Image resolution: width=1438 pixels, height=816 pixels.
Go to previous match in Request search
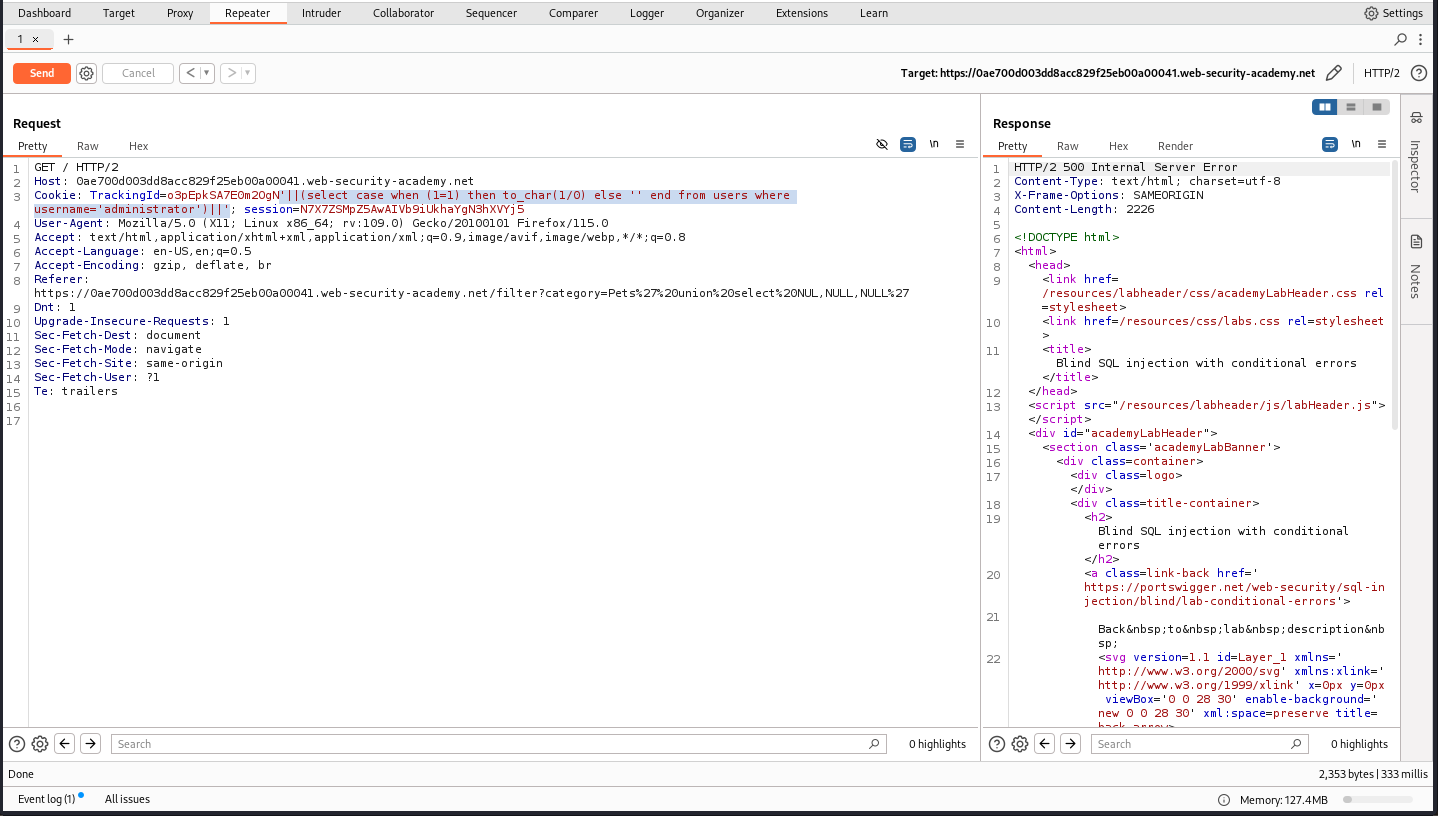point(65,744)
